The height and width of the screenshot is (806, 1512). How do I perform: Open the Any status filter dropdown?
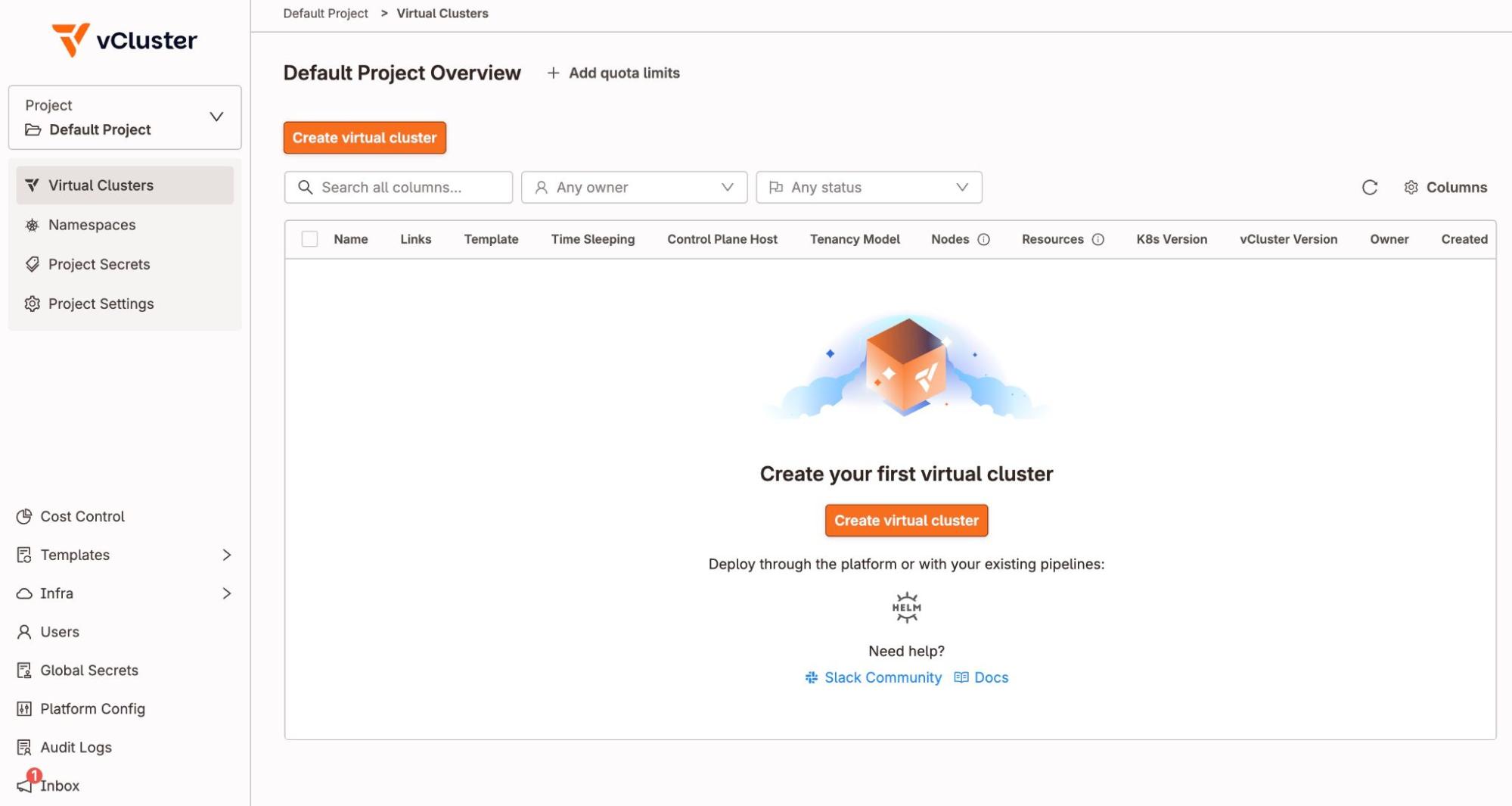[x=869, y=187]
